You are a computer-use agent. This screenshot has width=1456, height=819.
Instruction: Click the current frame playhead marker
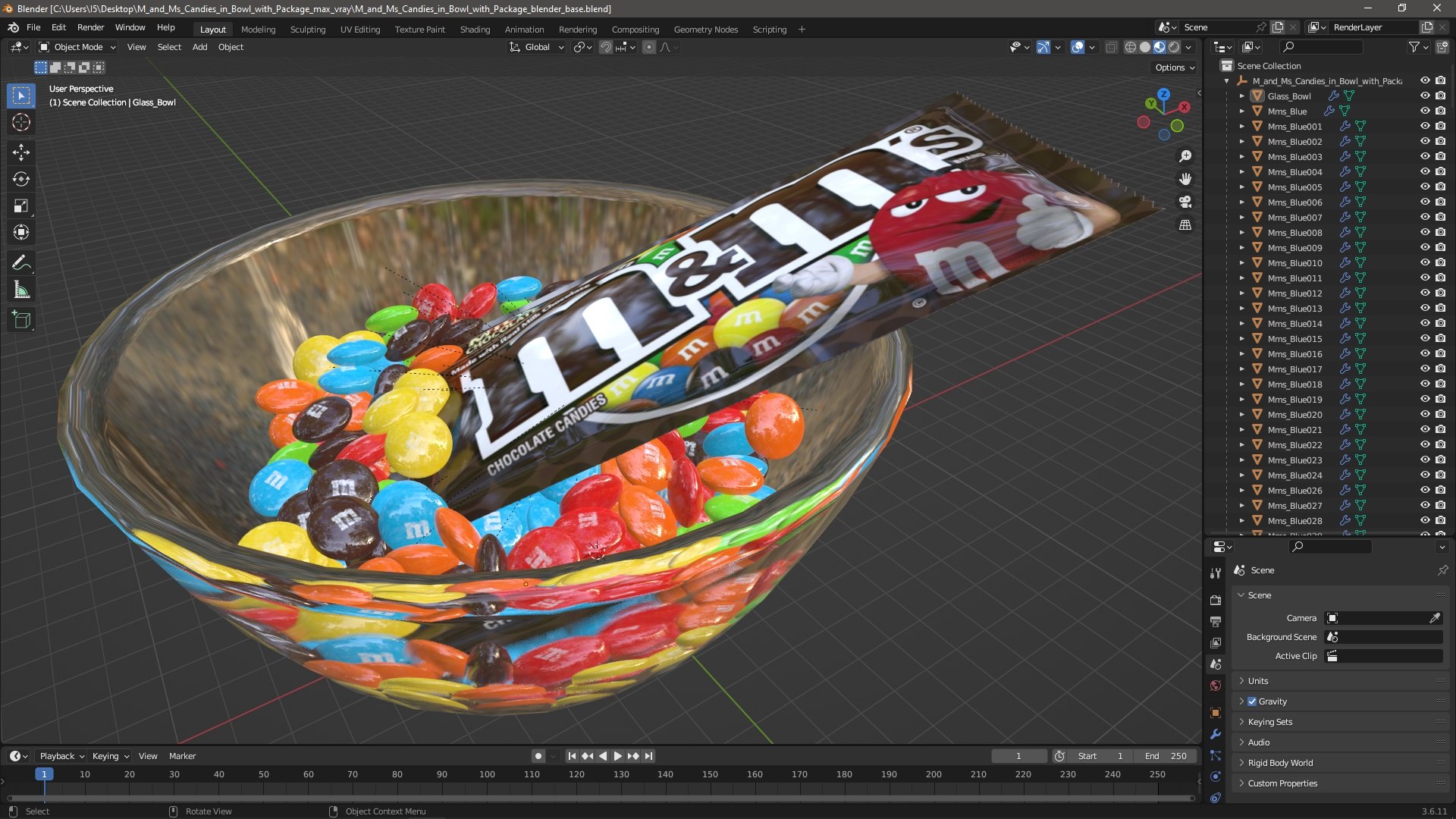pyautogui.click(x=44, y=774)
